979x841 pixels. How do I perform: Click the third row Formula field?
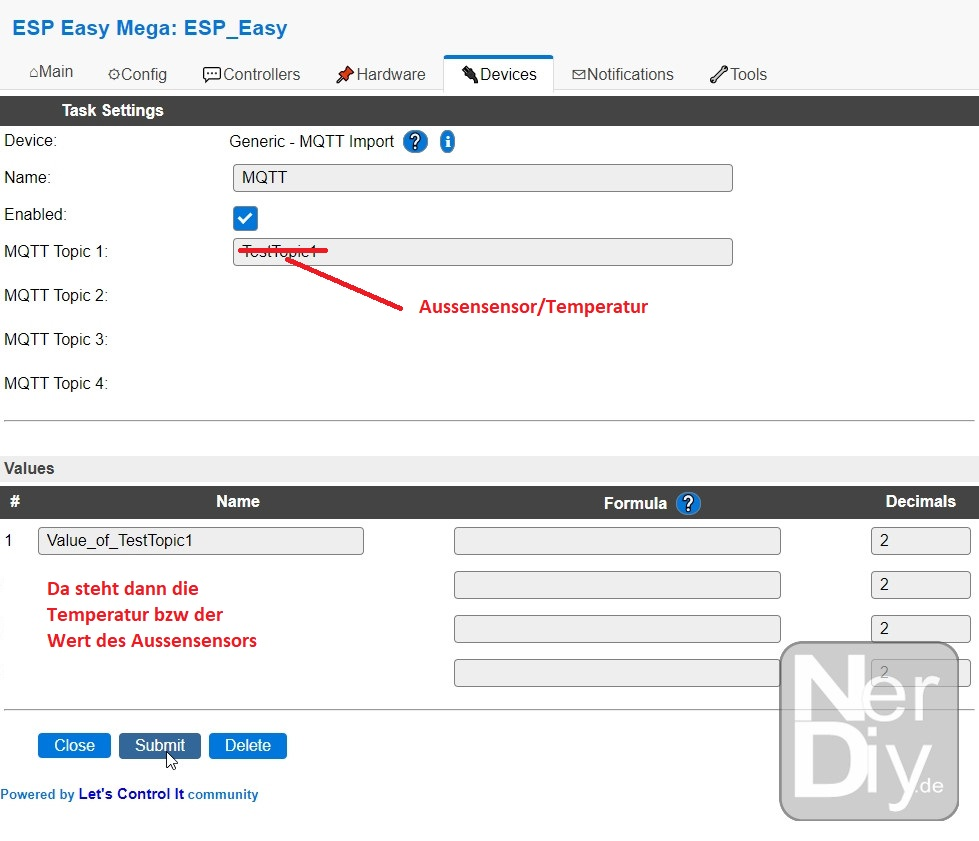click(617, 629)
